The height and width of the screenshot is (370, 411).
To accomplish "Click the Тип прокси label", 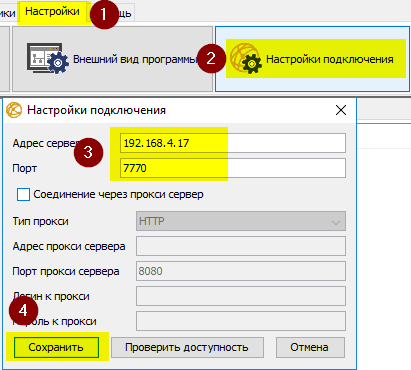I will pyautogui.click(x=41, y=221).
